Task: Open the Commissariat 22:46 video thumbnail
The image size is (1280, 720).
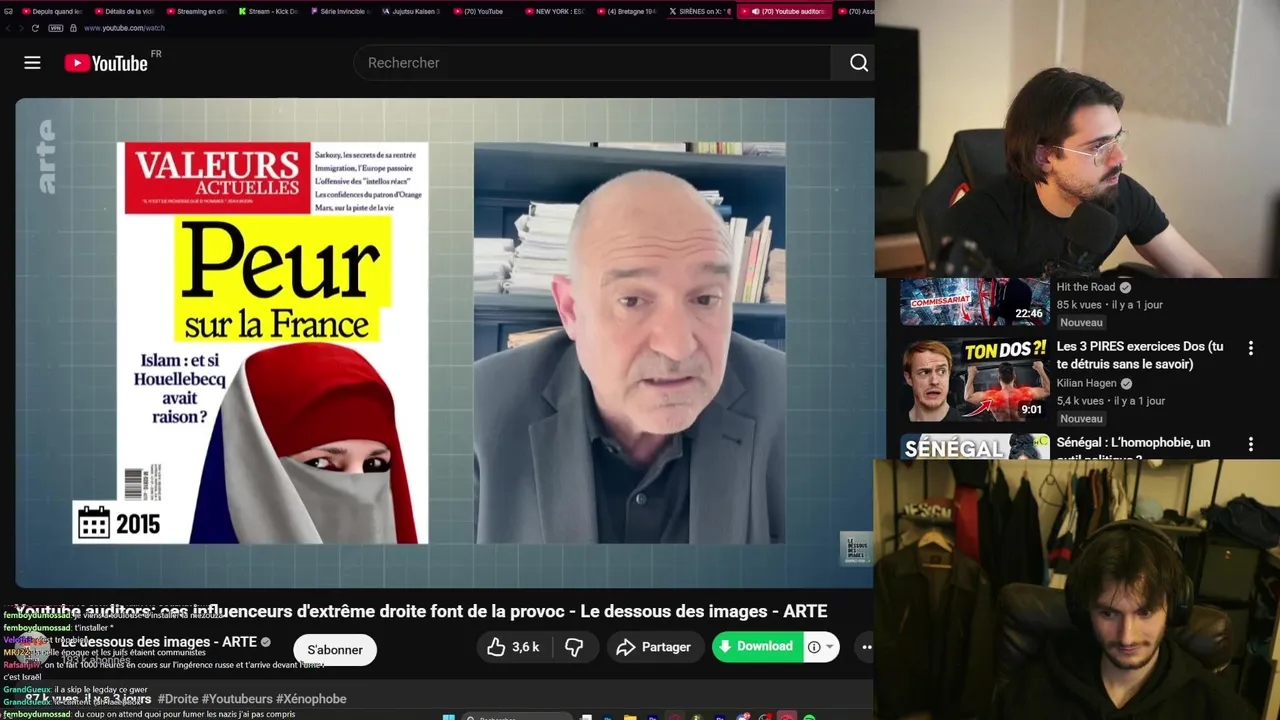Action: (975, 302)
